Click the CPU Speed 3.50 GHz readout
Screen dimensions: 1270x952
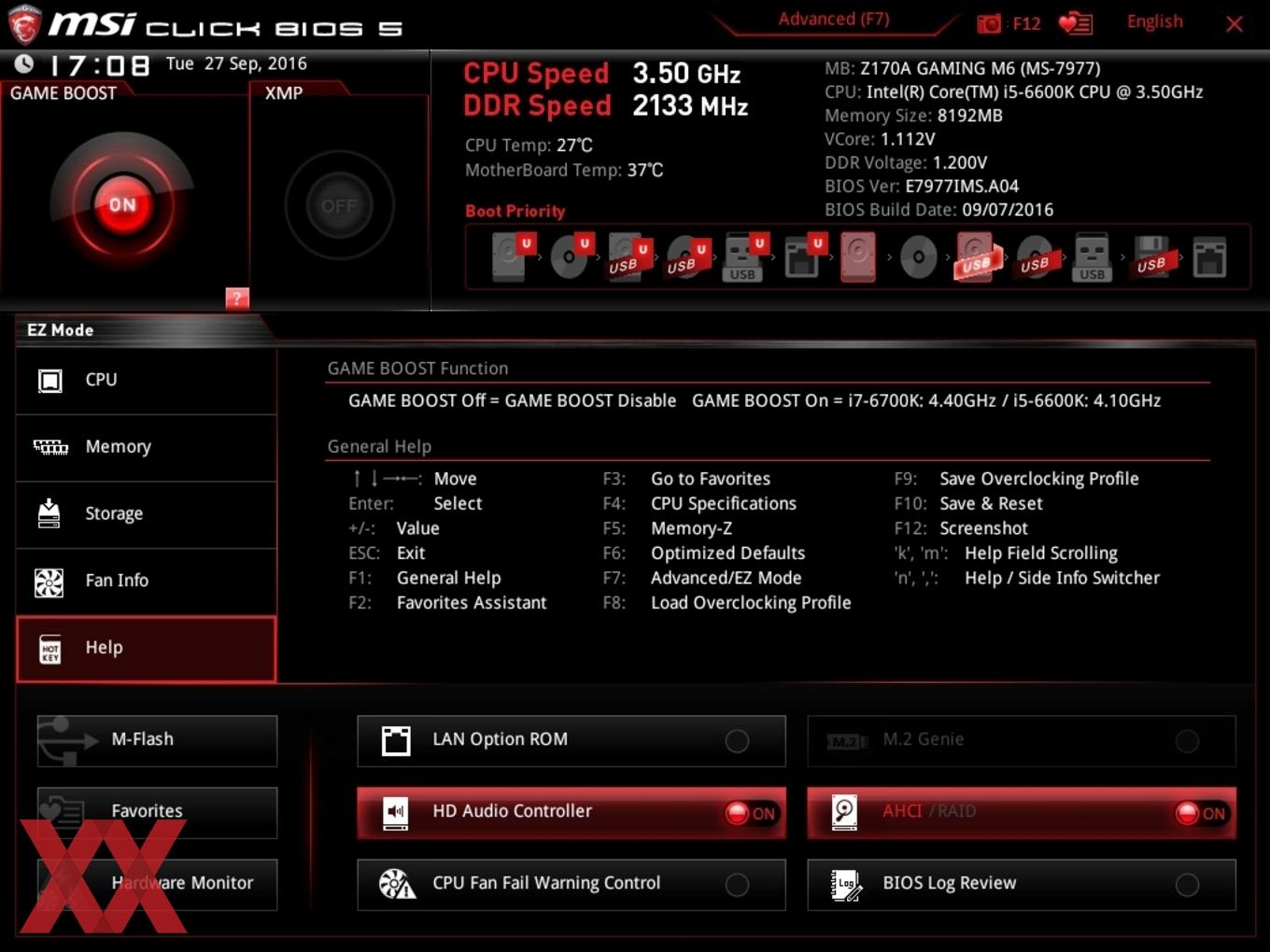(602, 73)
